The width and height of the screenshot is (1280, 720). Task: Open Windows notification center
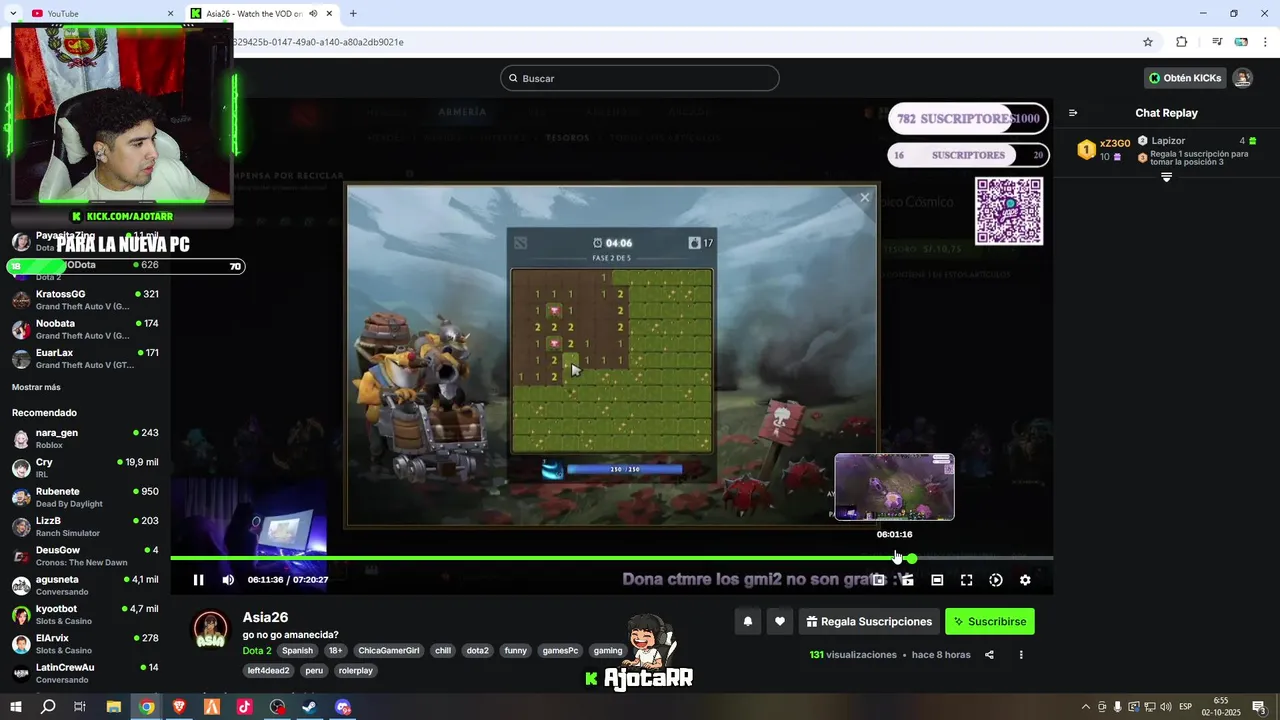click(1259, 707)
